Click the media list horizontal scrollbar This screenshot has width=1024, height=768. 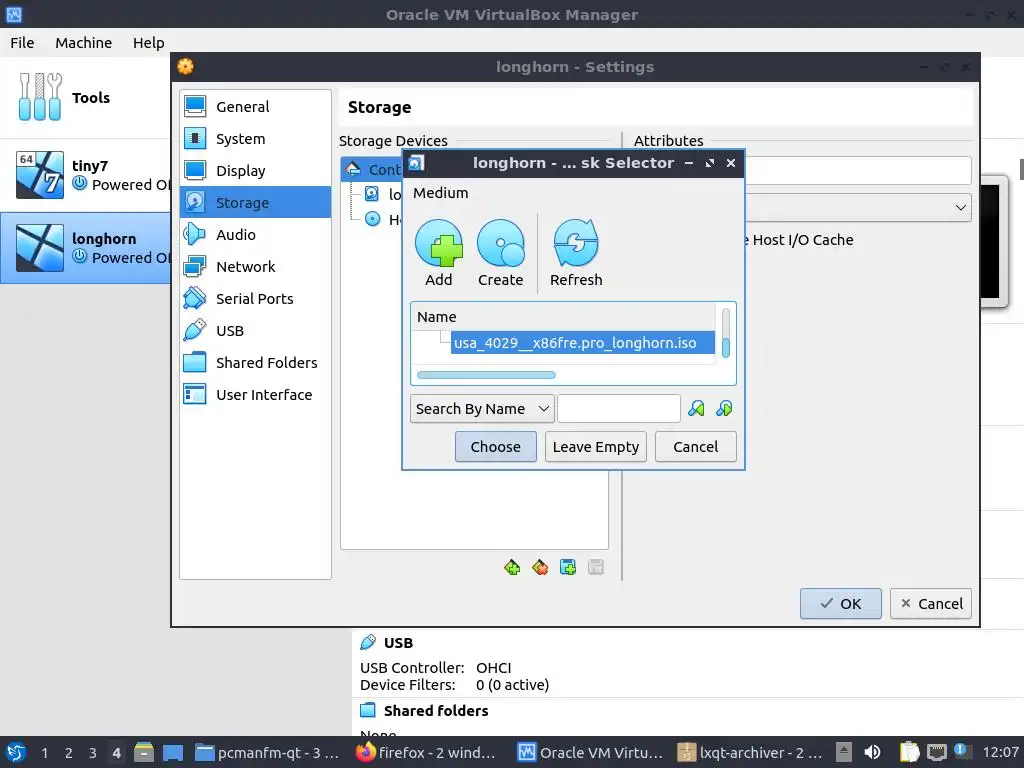(487, 375)
